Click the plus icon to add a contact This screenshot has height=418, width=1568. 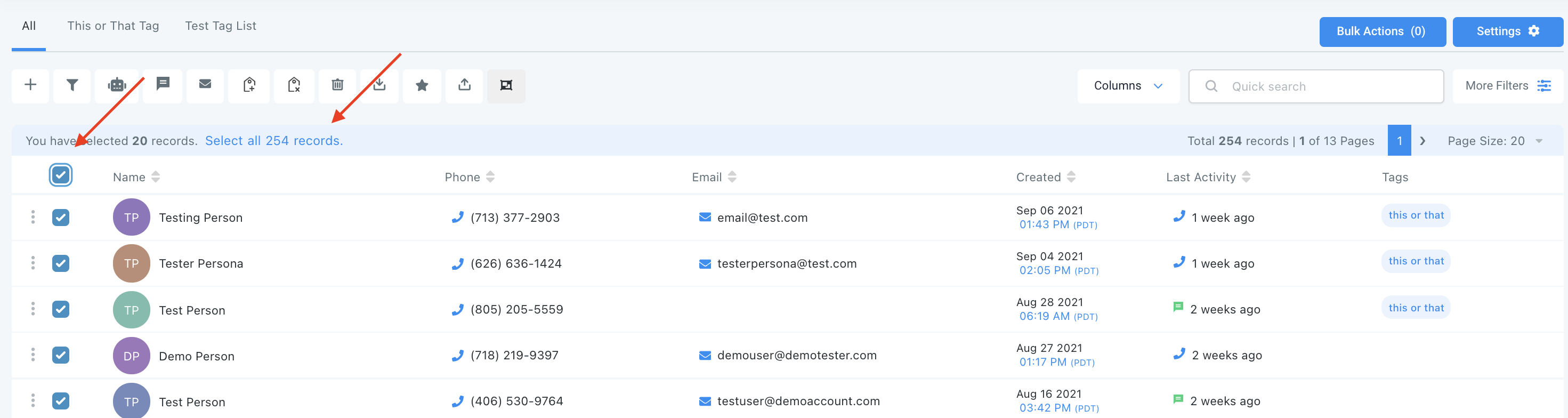click(x=30, y=85)
